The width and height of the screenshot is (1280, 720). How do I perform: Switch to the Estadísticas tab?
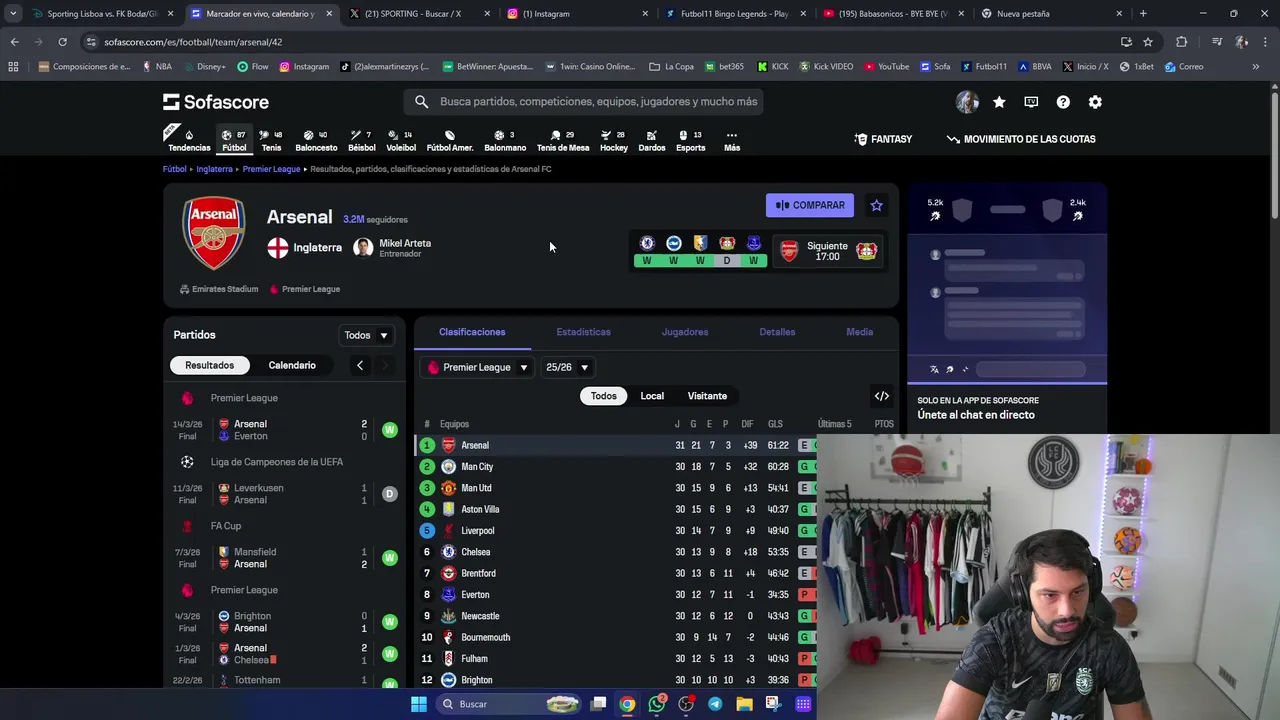click(x=583, y=332)
